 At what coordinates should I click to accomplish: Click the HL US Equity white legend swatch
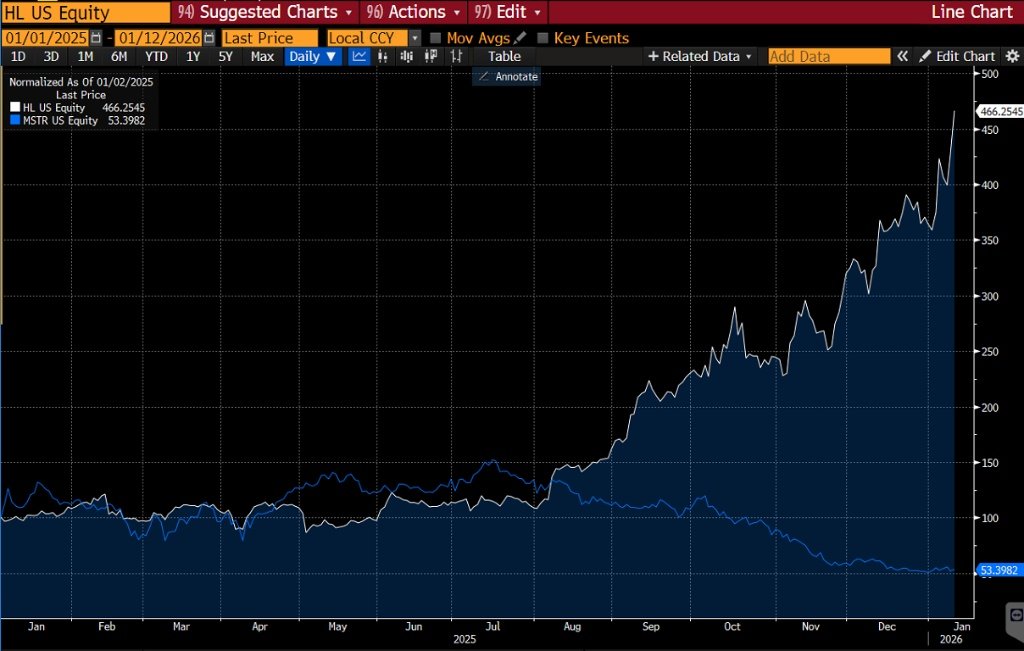[15, 108]
